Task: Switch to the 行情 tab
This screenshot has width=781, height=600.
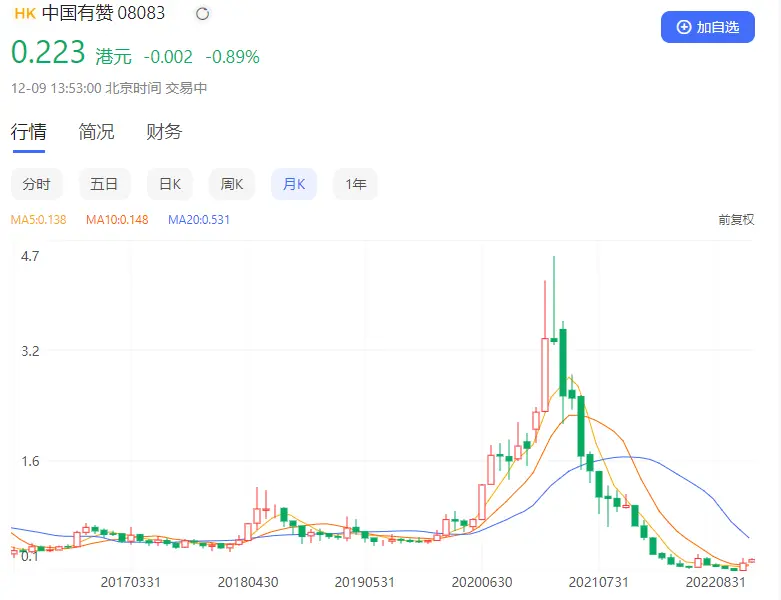Action: click(x=28, y=132)
